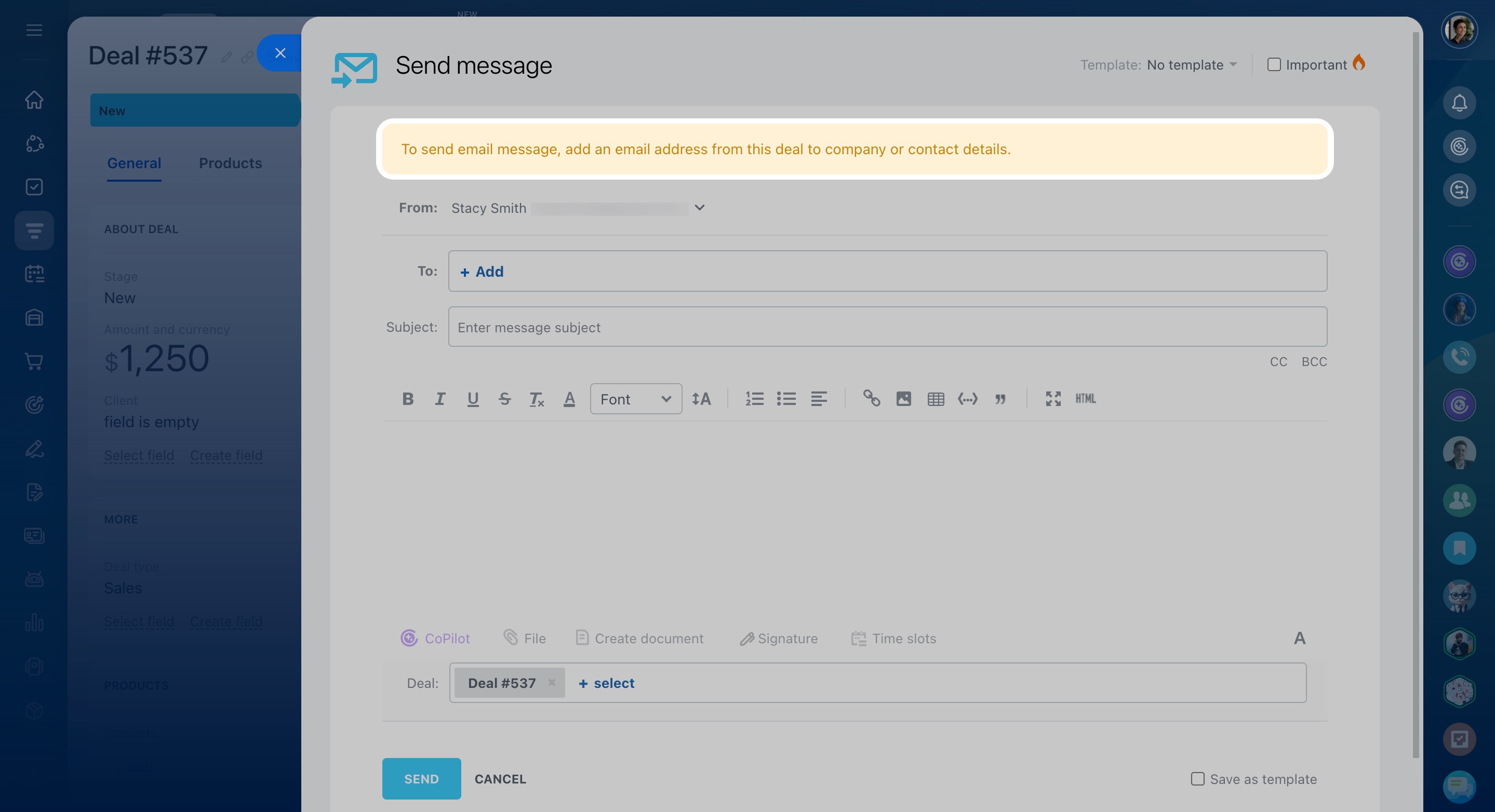The width and height of the screenshot is (1495, 812).
Task: Open notifications via the bell icon
Action: click(x=1459, y=103)
